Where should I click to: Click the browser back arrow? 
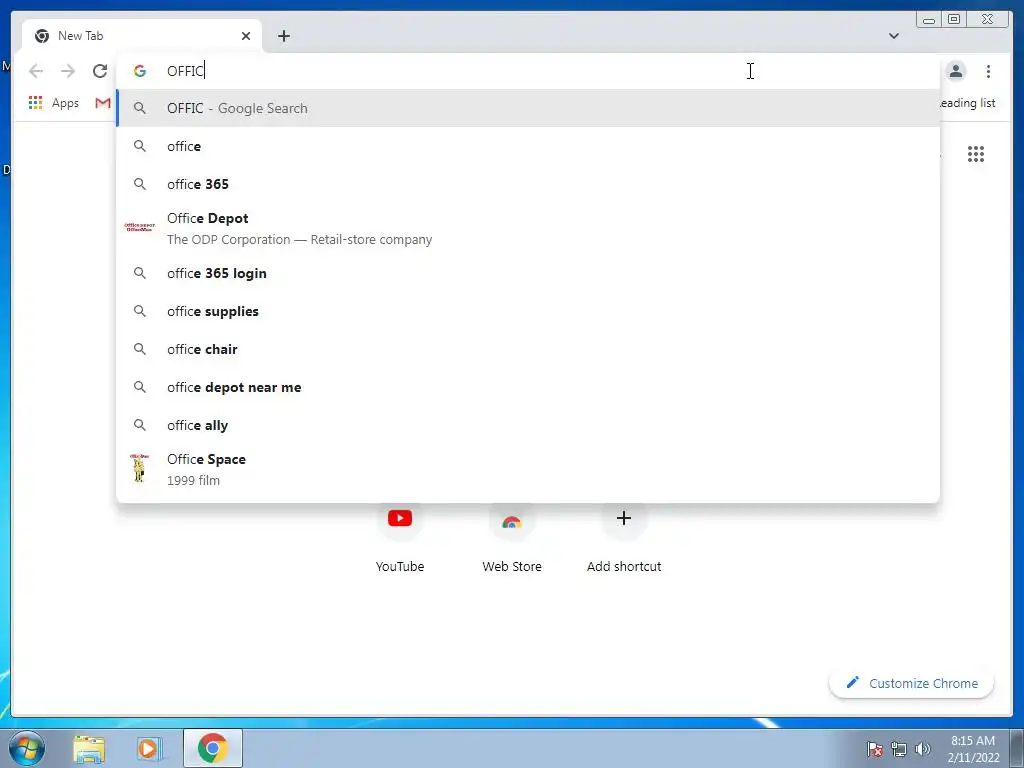[36, 71]
